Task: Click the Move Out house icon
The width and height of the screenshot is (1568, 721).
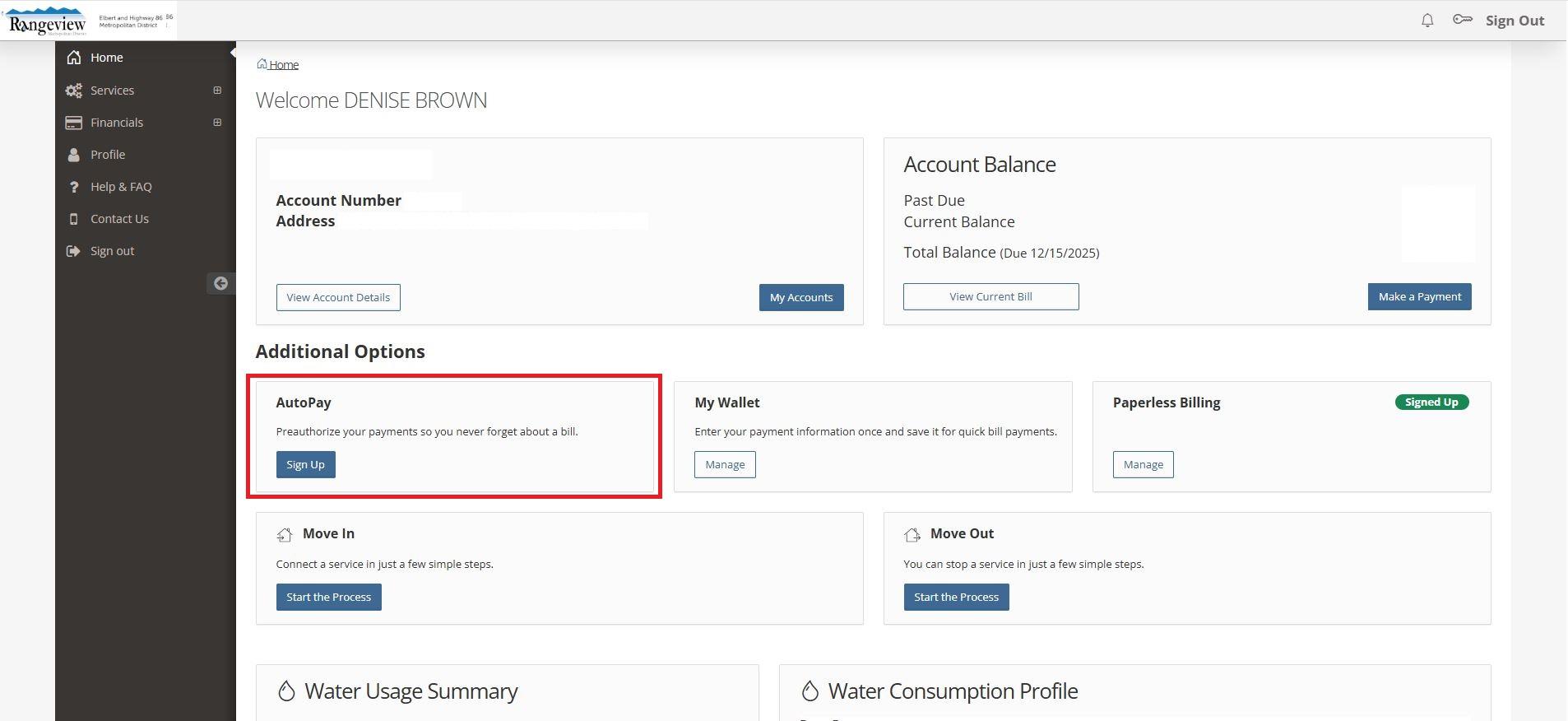Action: pos(912,535)
